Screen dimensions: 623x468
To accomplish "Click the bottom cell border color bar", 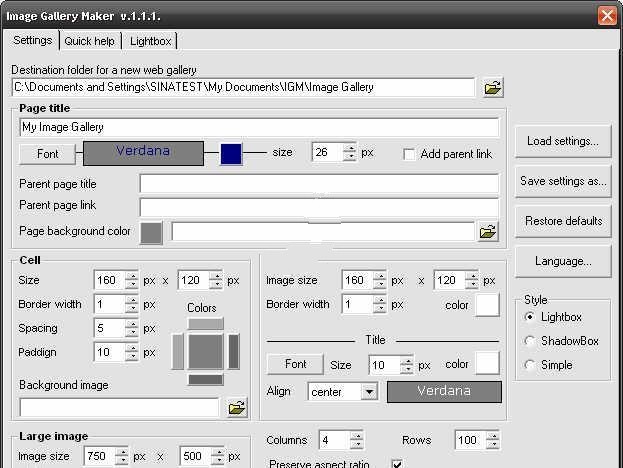I will pyautogui.click(x=206, y=379).
